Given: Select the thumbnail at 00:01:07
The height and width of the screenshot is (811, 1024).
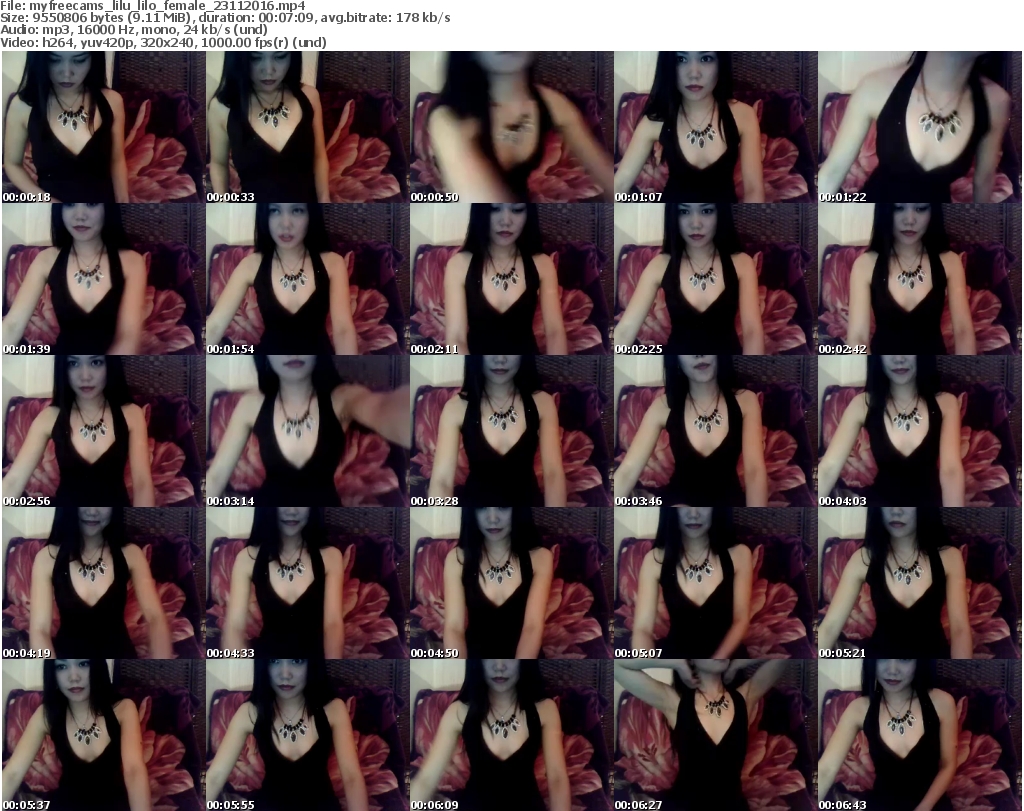Looking at the screenshot, I should click(x=716, y=127).
